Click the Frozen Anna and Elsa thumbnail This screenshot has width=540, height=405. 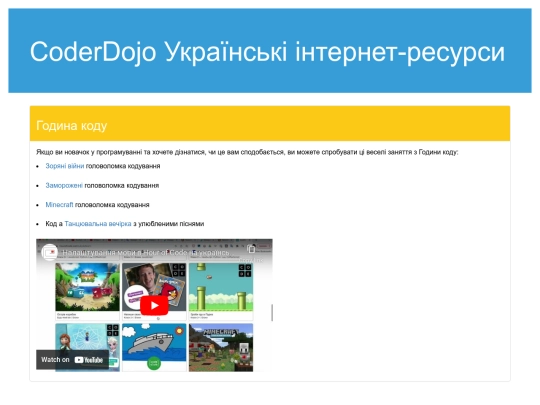[87, 347]
